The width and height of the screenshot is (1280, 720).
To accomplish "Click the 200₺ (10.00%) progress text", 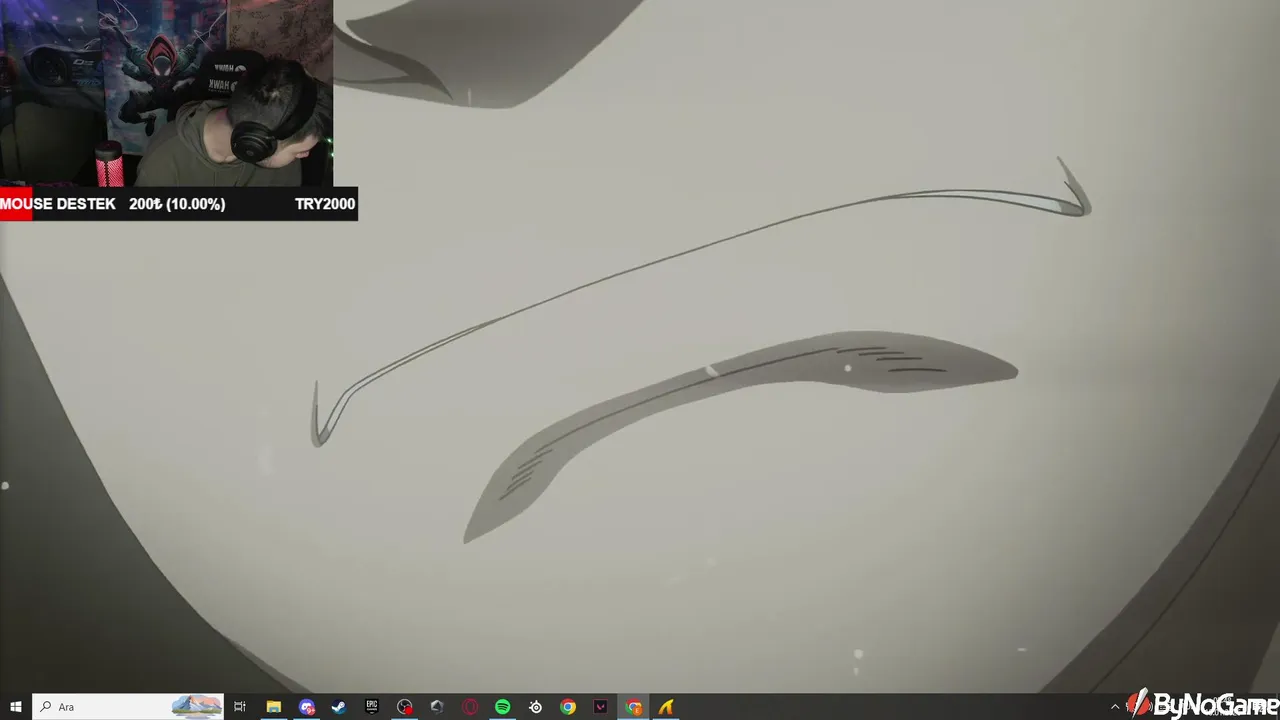I will [x=177, y=204].
